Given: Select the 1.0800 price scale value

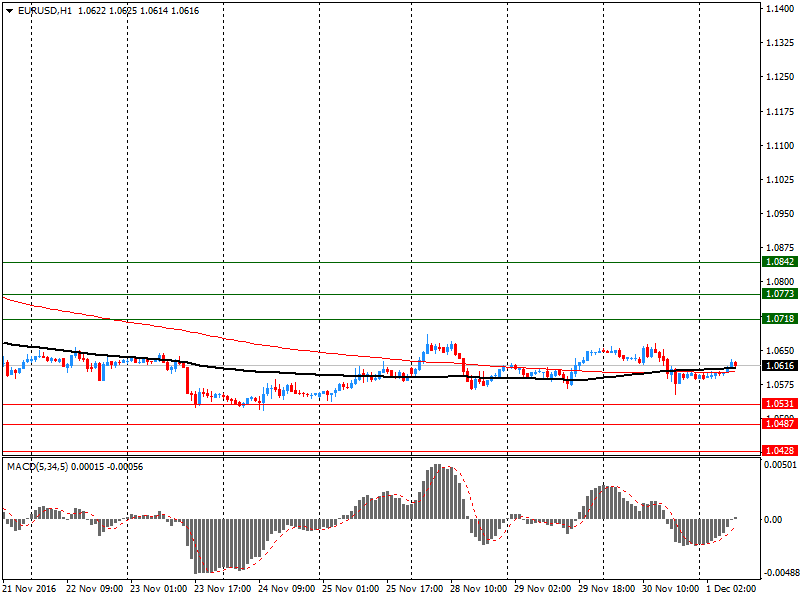Looking at the screenshot, I should click(x=780, y=281).
